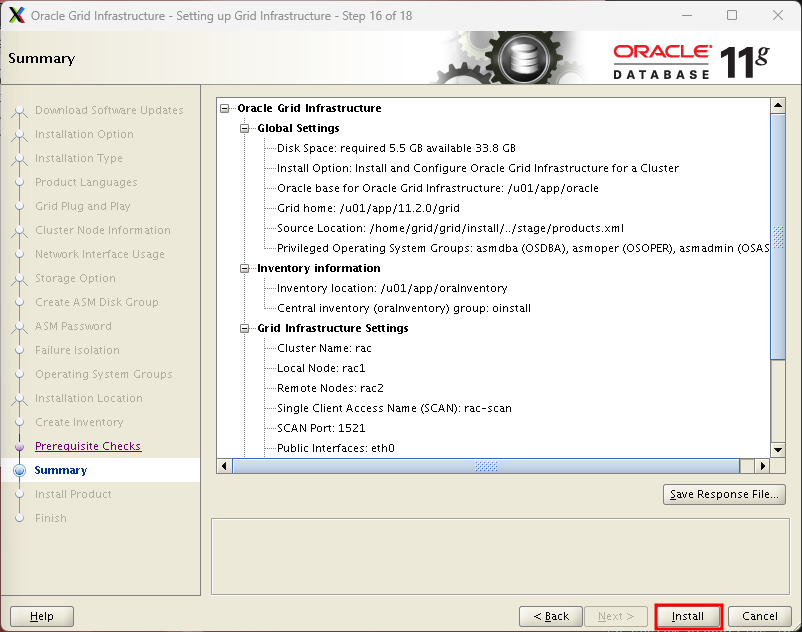Click the Product Languages step bullet icon

point(19,182)
